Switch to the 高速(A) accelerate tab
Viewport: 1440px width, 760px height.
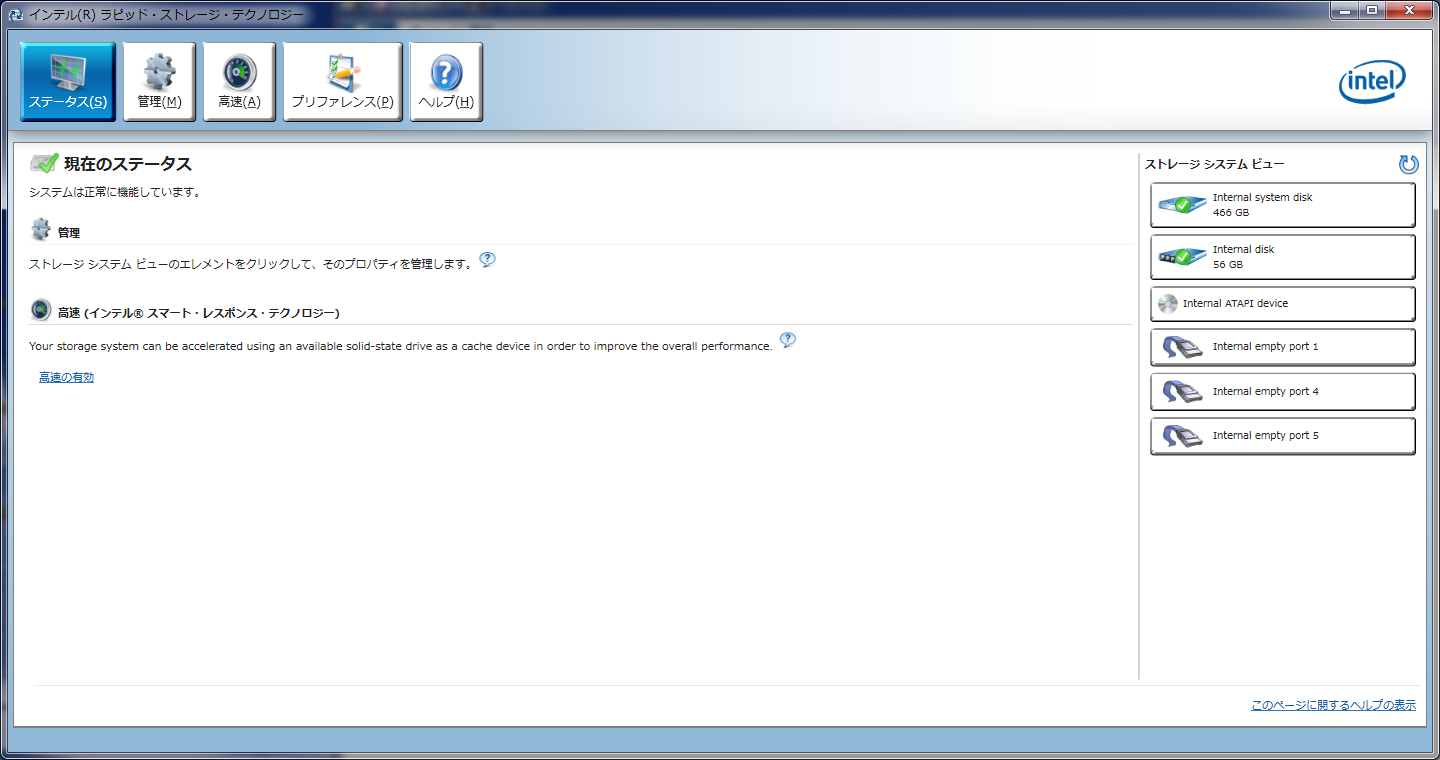239,82
